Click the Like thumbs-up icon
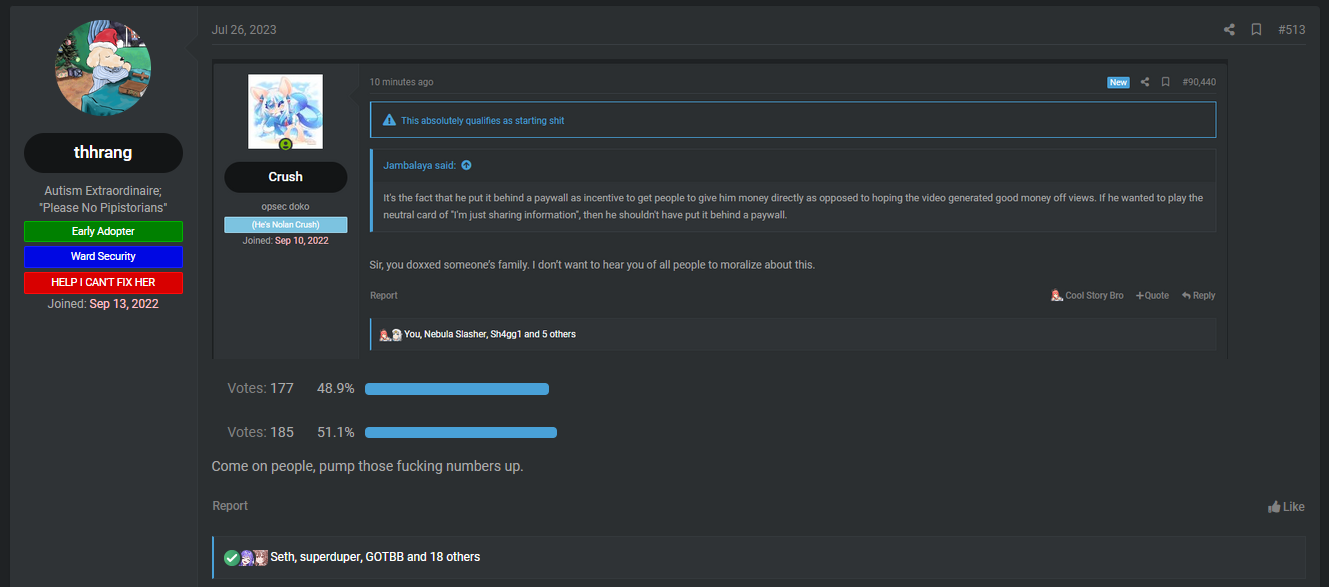1329x587 pixels. coord(1274,507)
